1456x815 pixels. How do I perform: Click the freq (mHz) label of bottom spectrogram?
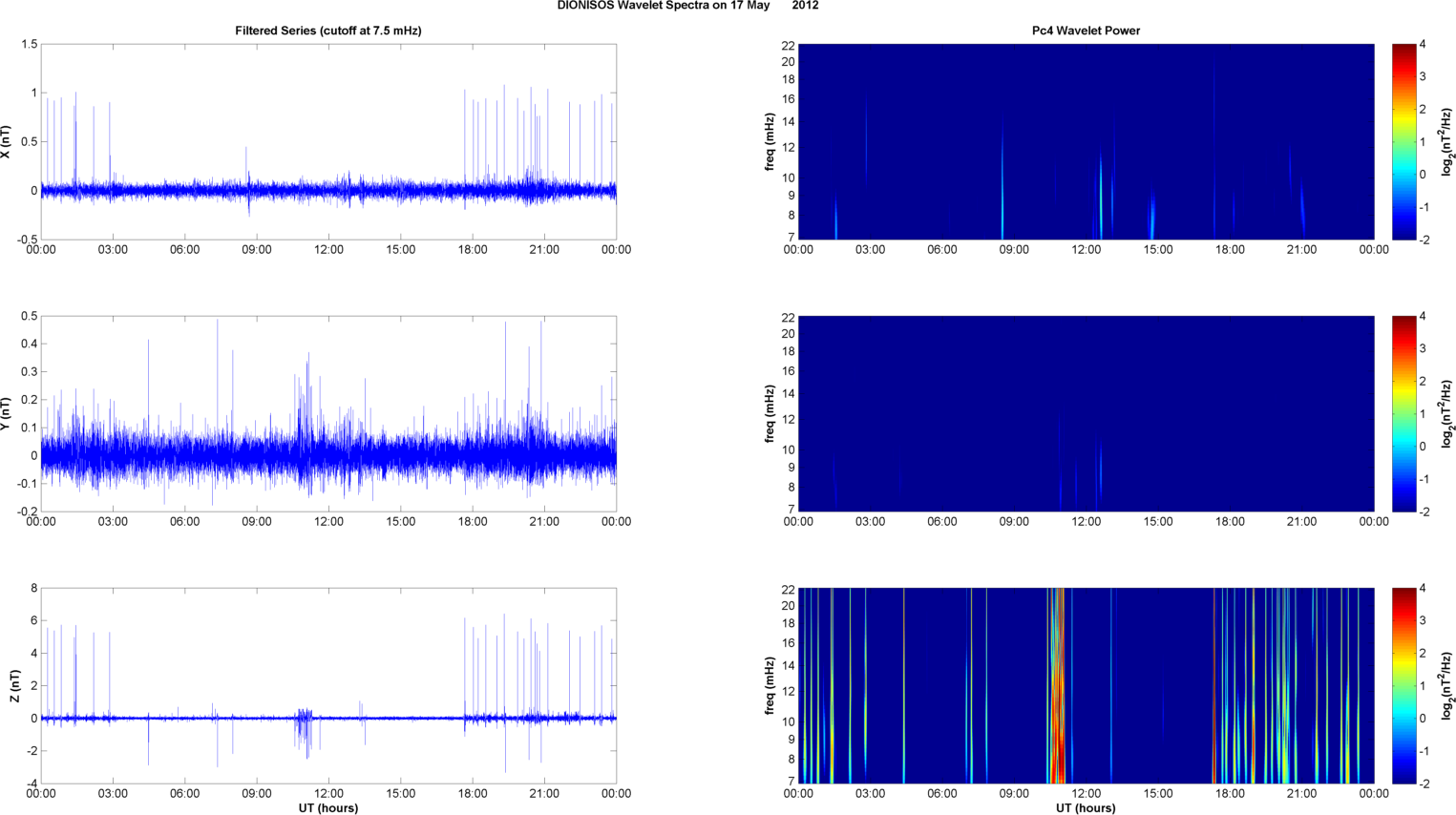pyautogui.click(x=770, y=686)
